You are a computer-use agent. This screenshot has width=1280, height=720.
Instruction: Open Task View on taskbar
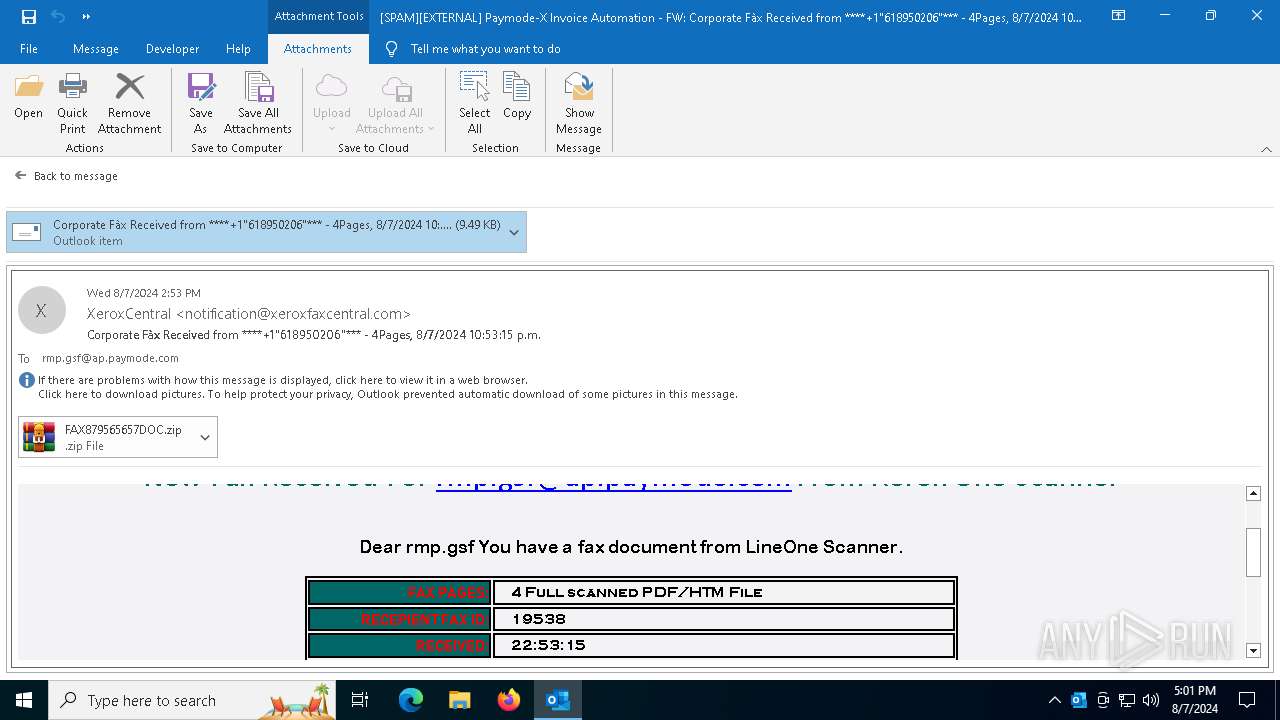tap(360, 700)
